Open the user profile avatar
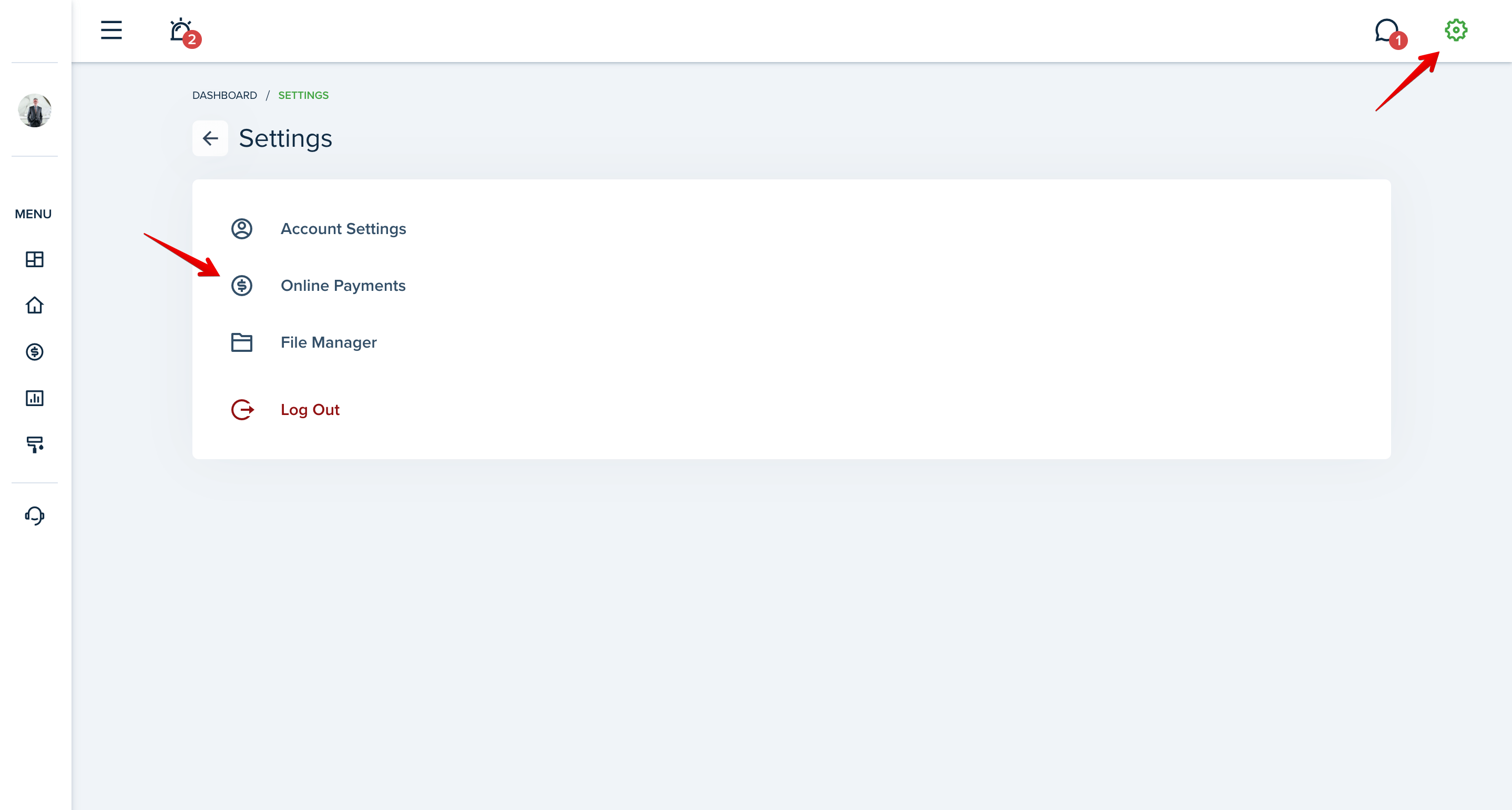Viewport: 1512px width, 810px height. coord(35,110)
